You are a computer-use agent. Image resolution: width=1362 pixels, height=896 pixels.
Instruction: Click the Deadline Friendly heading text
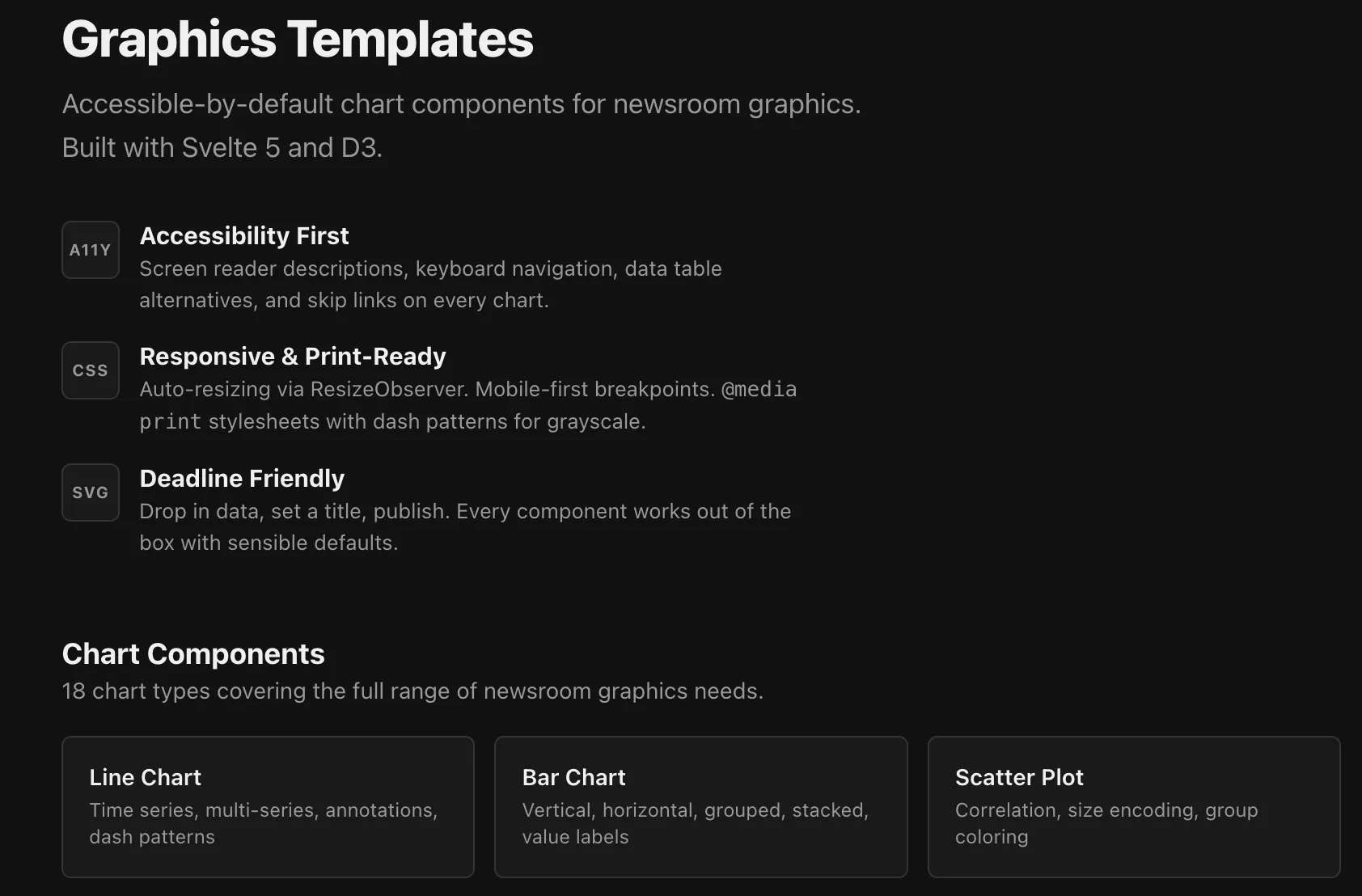click(242, 478)
